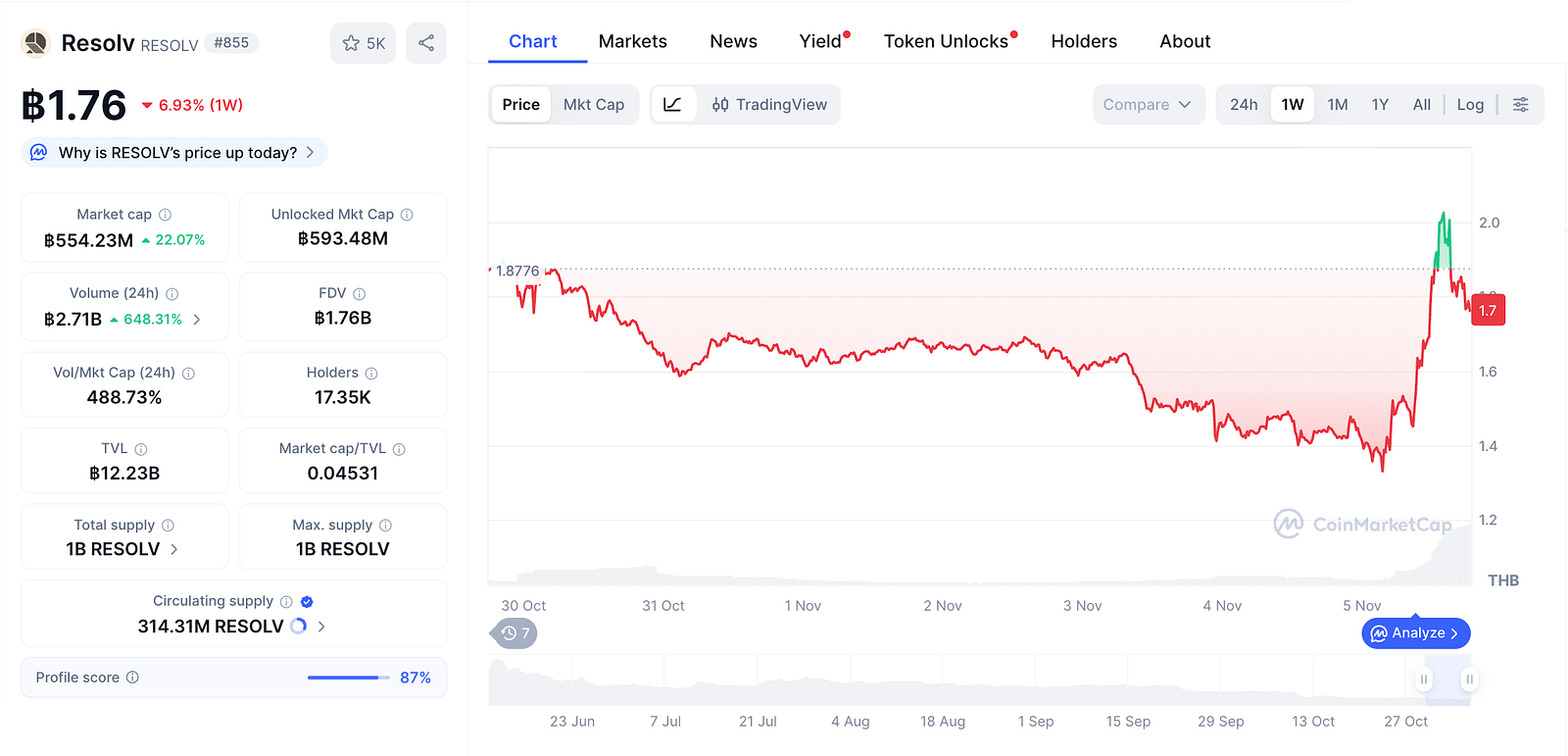Click the Market cap/TVL info icon
Image resolution: width=1568 pixels, height=756 pixels.
(399, 449)
